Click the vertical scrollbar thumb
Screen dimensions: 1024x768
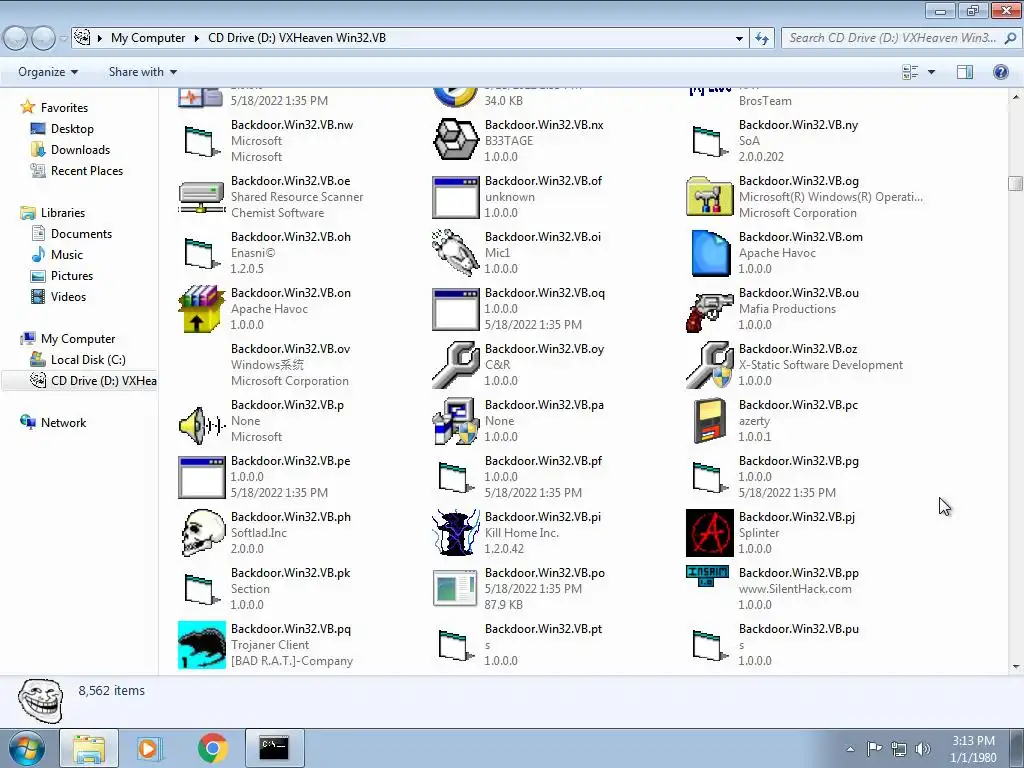click(x=1015, y=182)
